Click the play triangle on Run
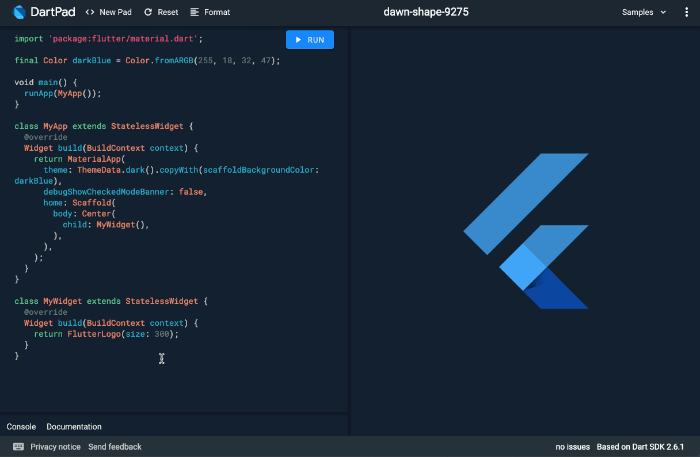This screenshot has height=457, width=700. point(299,40)
